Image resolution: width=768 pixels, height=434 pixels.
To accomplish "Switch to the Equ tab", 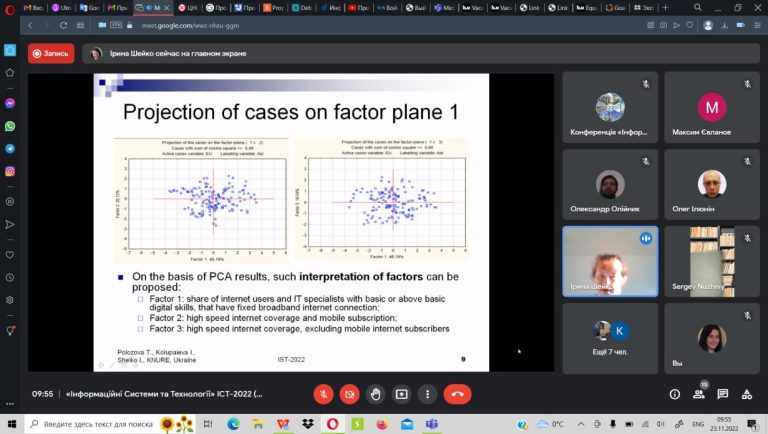I will [x=586, y=8].
